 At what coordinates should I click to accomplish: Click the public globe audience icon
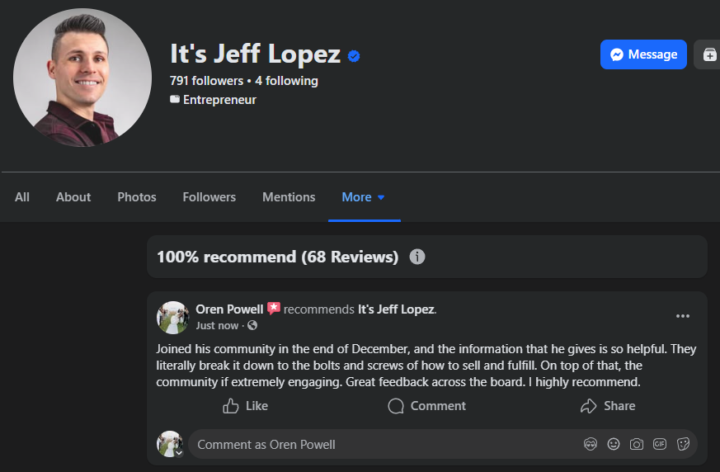[x=252, y=326]
